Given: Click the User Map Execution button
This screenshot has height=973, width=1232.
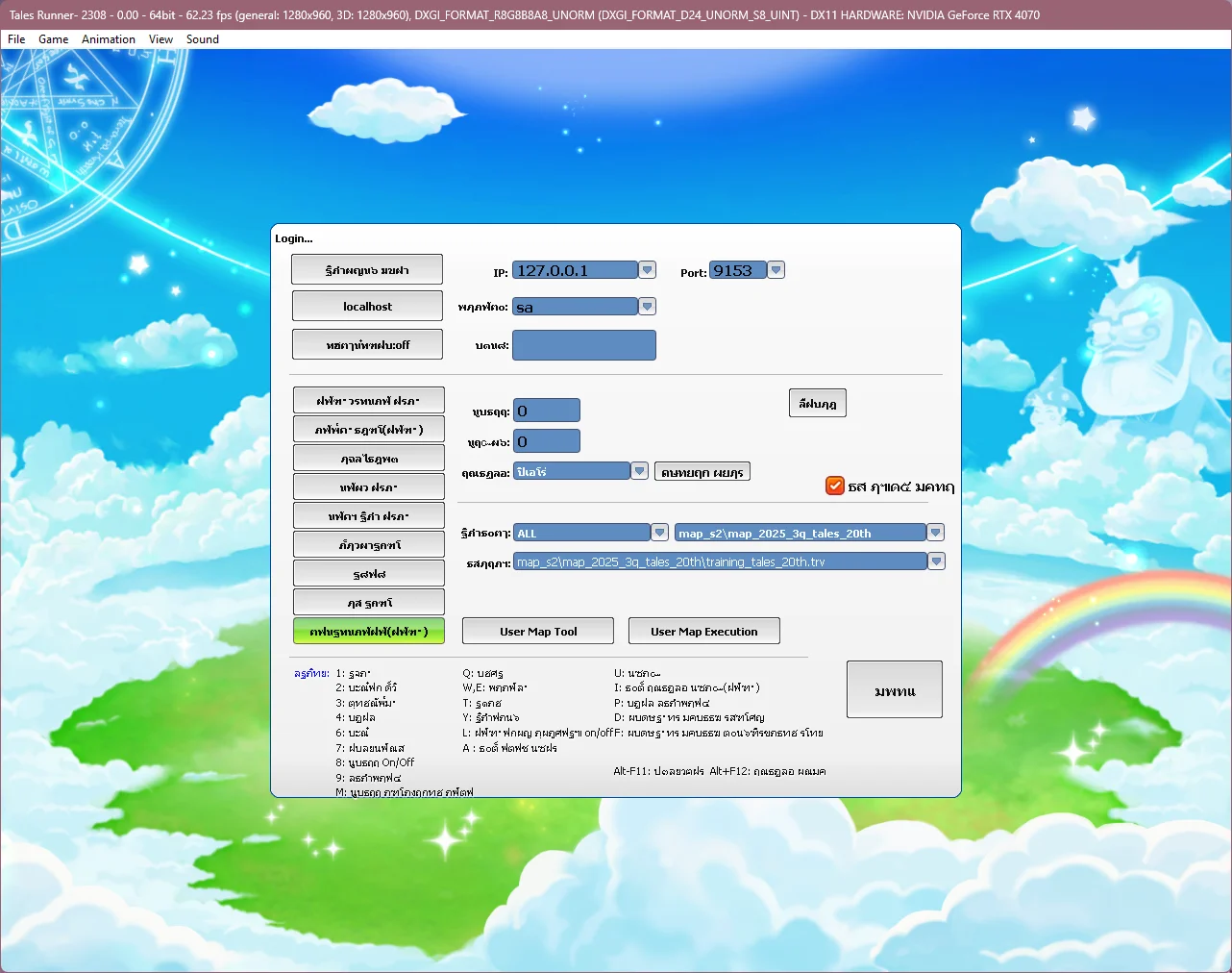Looking at the screenshot, I should coord(704,631).
